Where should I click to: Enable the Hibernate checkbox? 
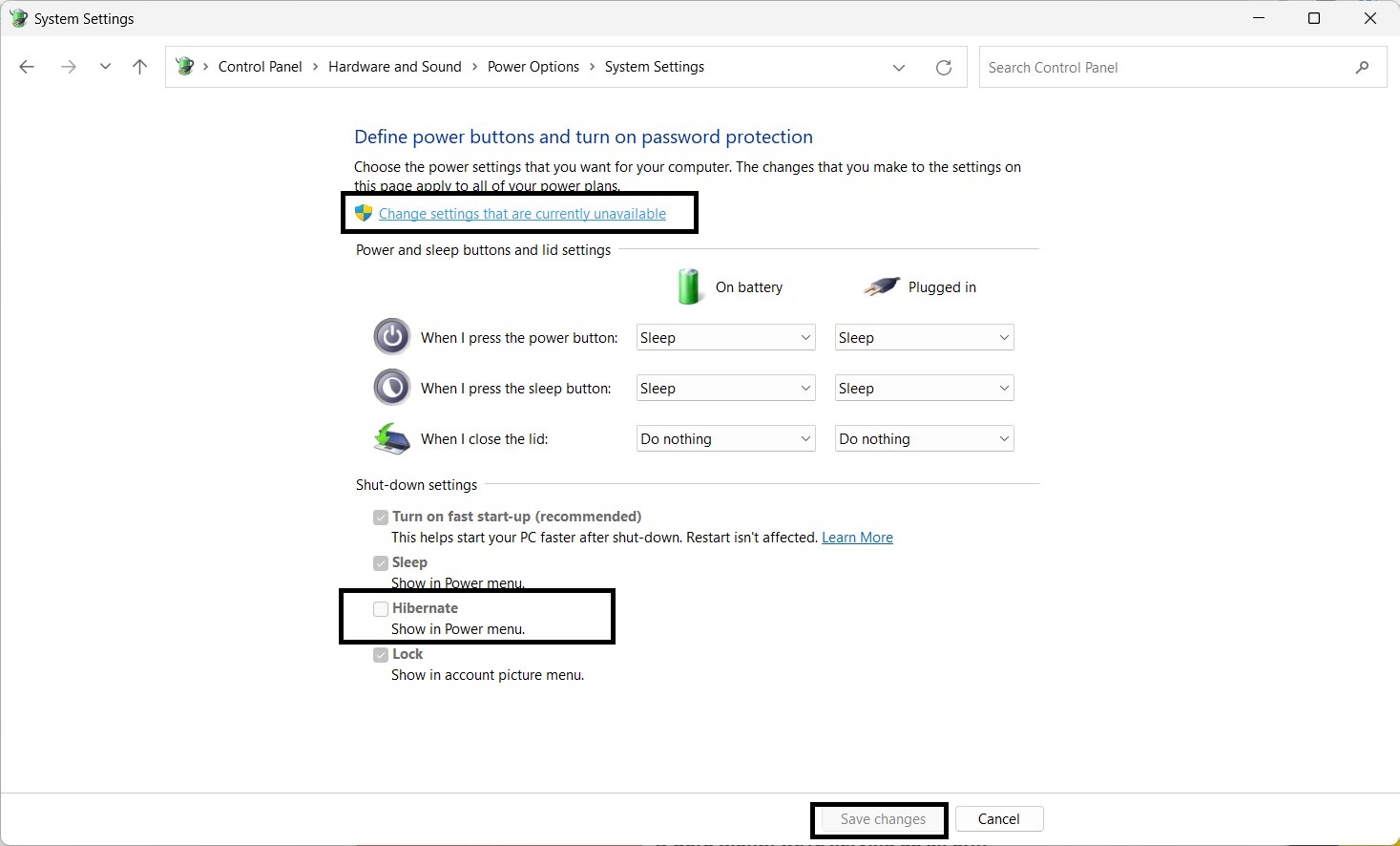click(x=381, y=609)
